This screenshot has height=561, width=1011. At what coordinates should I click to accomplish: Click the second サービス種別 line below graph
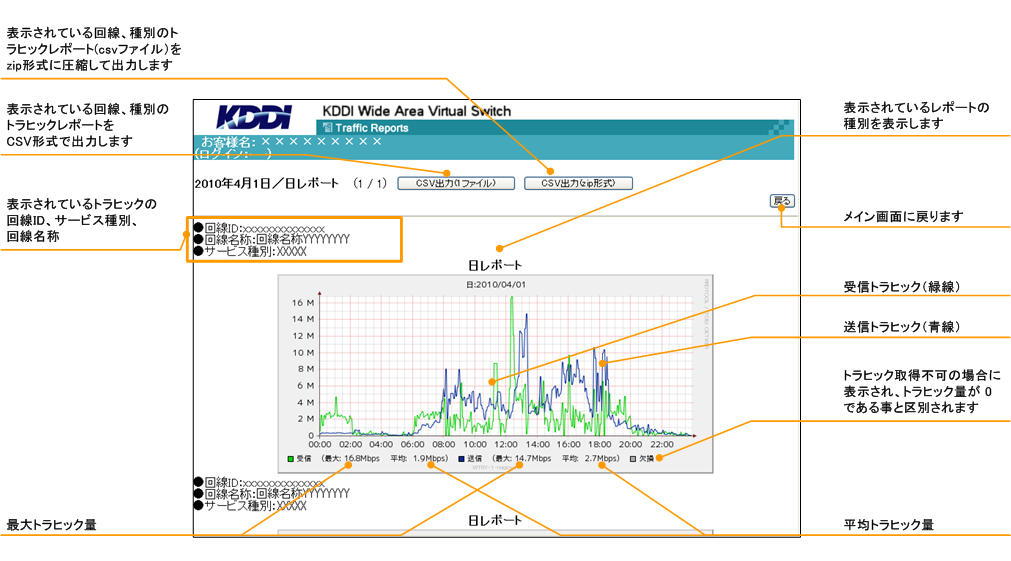tap(250, 506)
